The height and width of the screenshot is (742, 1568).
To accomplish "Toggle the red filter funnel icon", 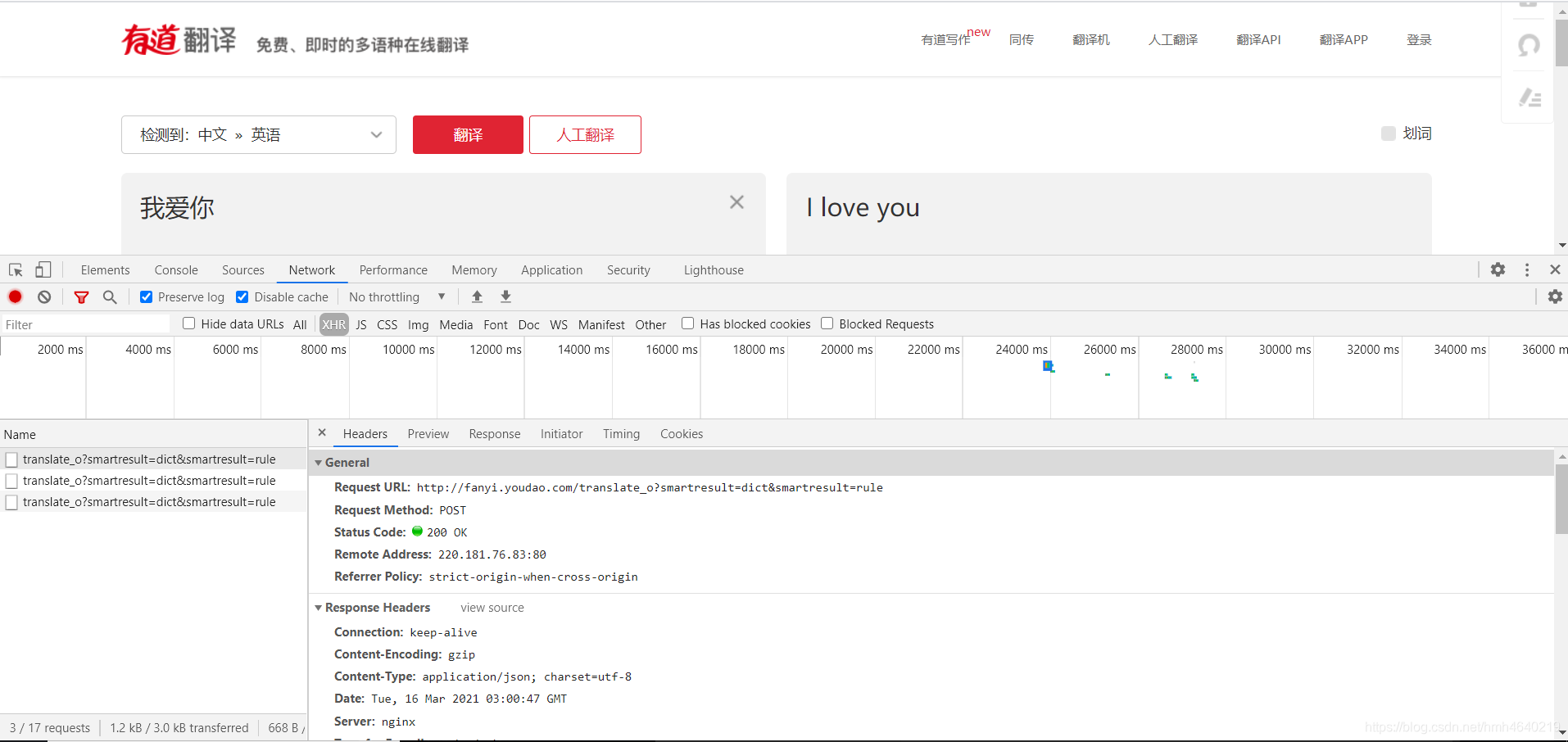I will click(x=81, y=296).
